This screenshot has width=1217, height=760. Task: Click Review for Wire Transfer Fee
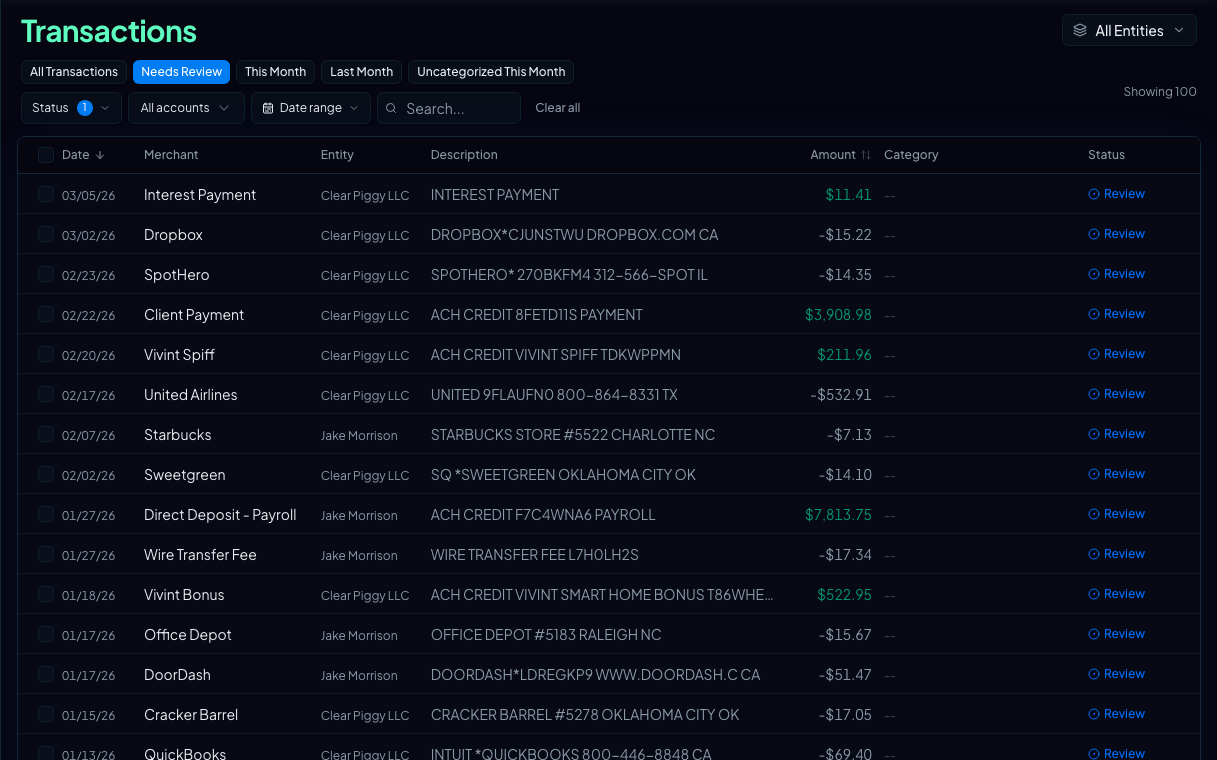[x=1116, y=554]
